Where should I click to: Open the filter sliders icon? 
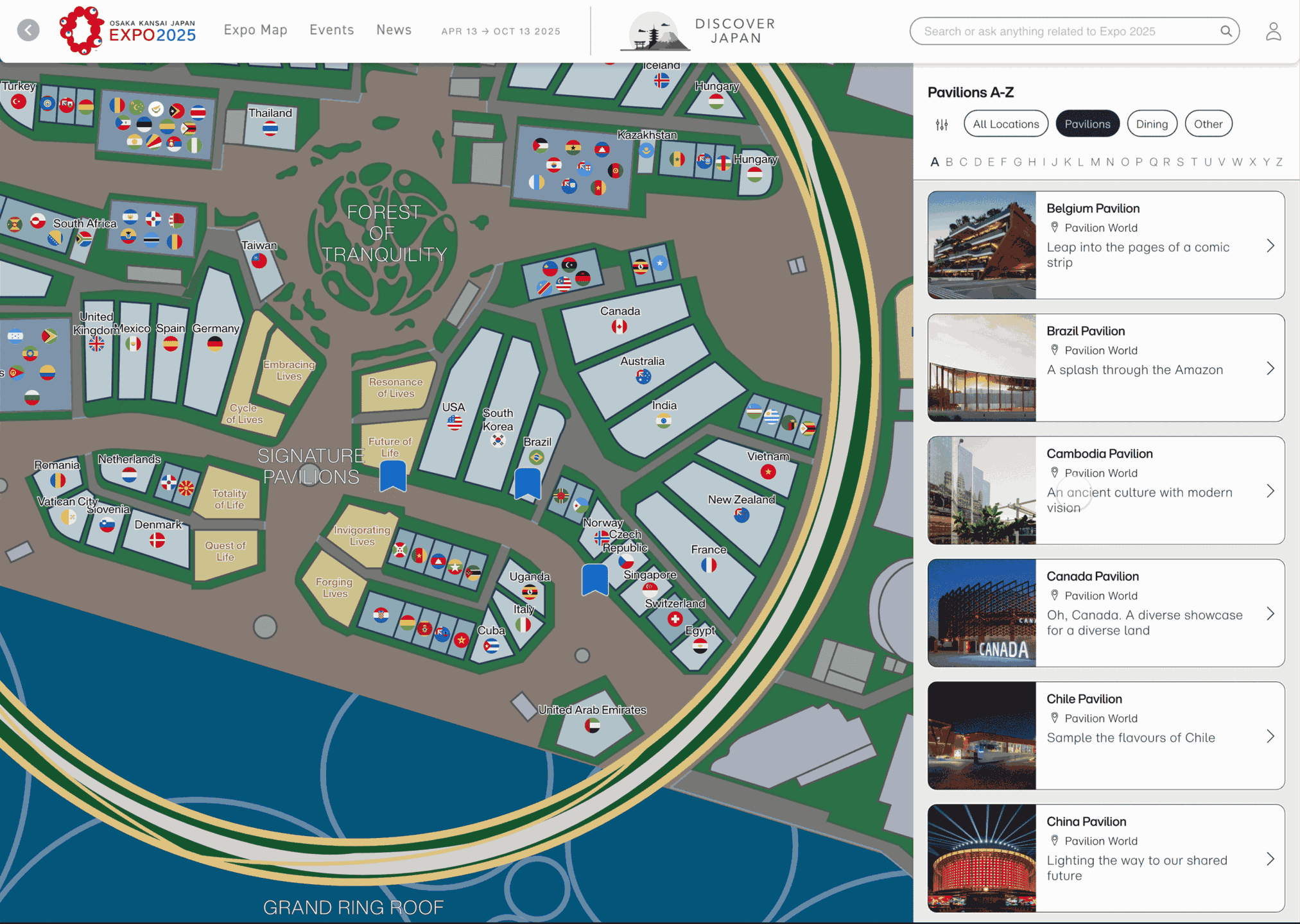click(942, 124)
